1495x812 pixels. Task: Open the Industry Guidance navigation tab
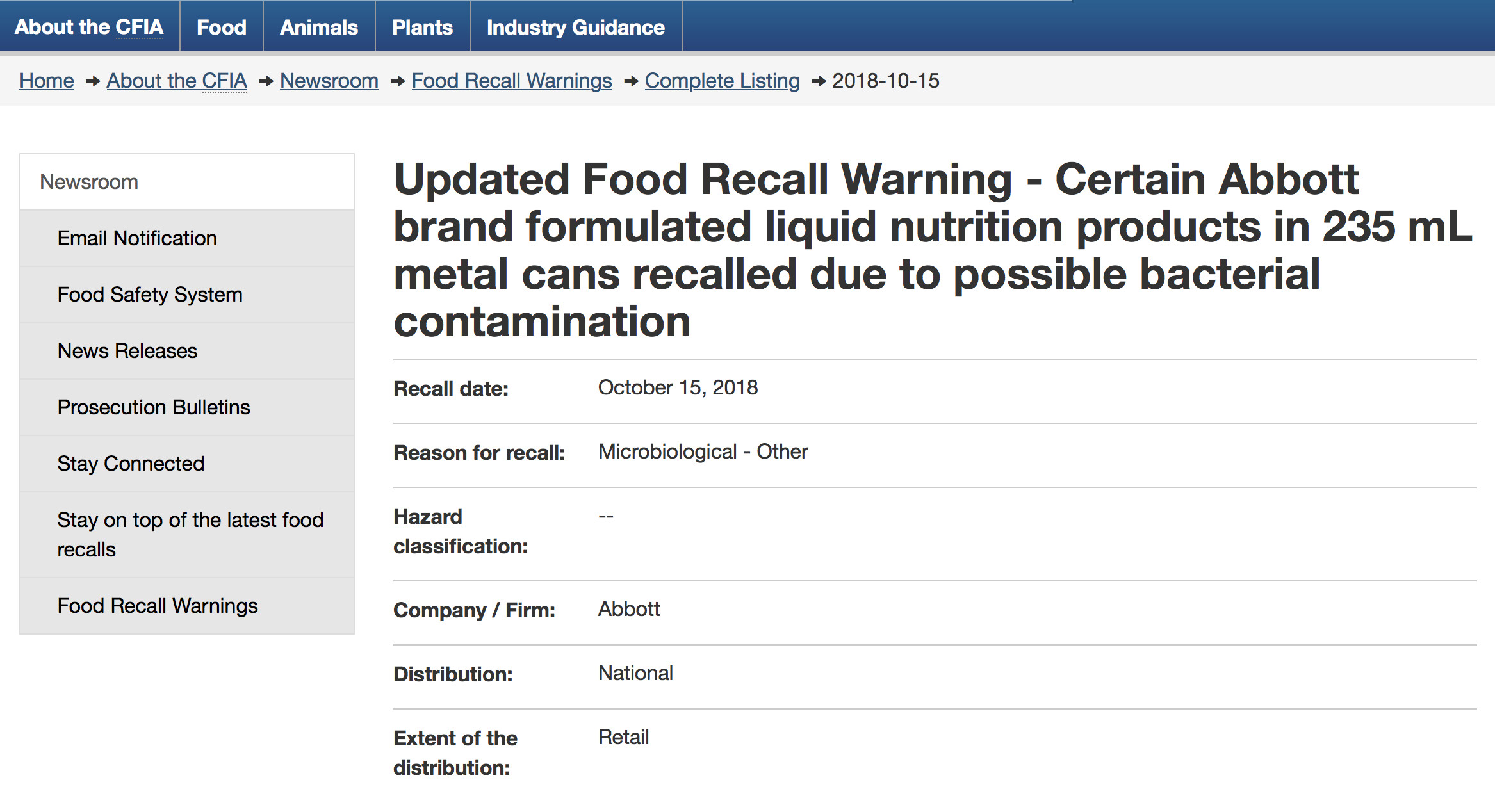576,27
